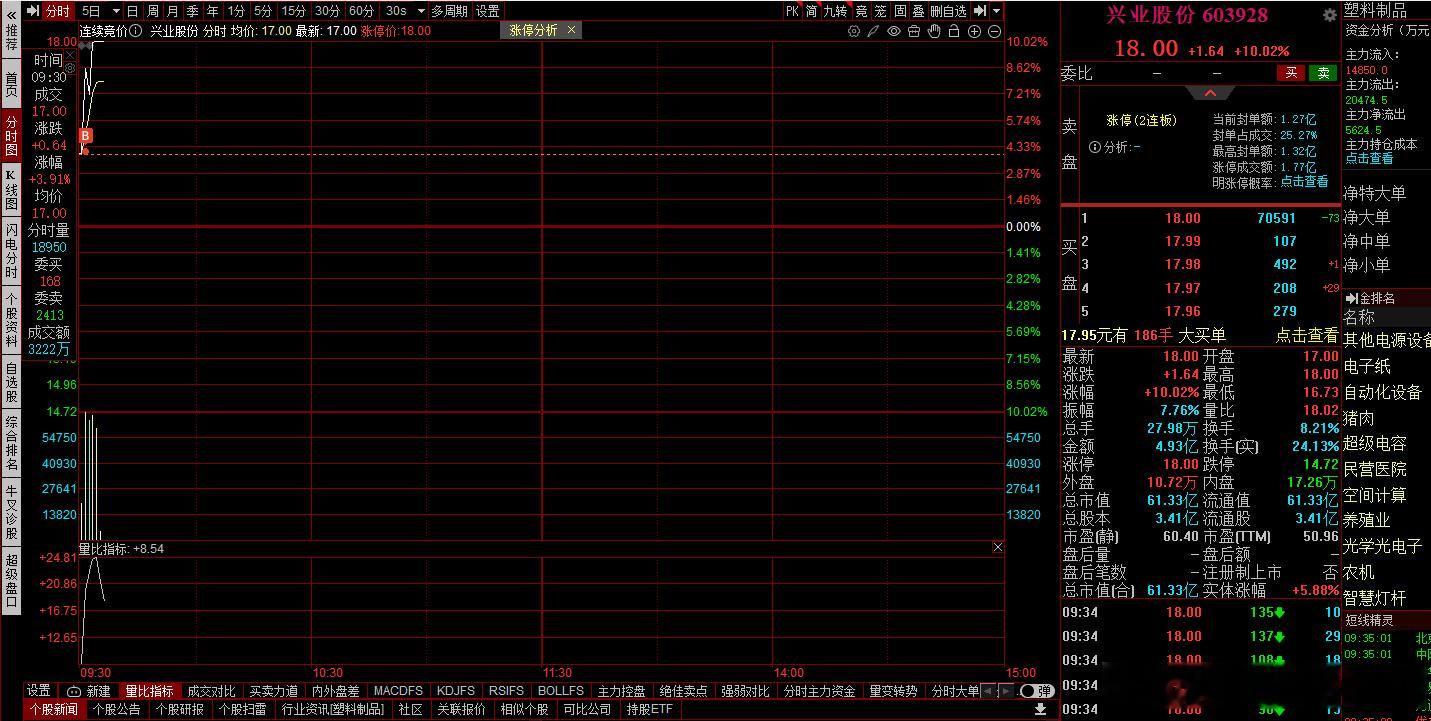Viewport: 1431px width, 721px height.
Task: Toggle the lock icon in chart toolbar
Action: (x=954, y=31)
